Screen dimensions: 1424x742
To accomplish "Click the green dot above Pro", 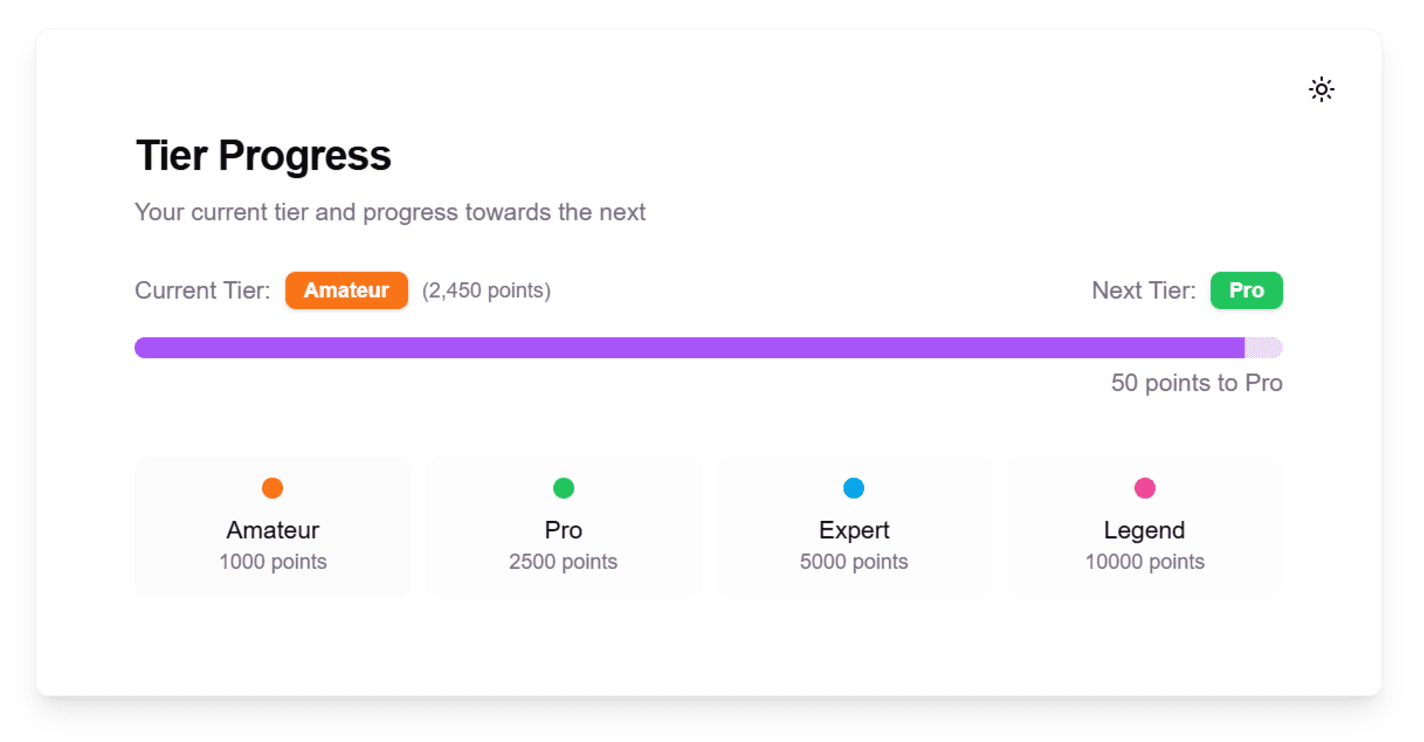I will pos(563,488).
